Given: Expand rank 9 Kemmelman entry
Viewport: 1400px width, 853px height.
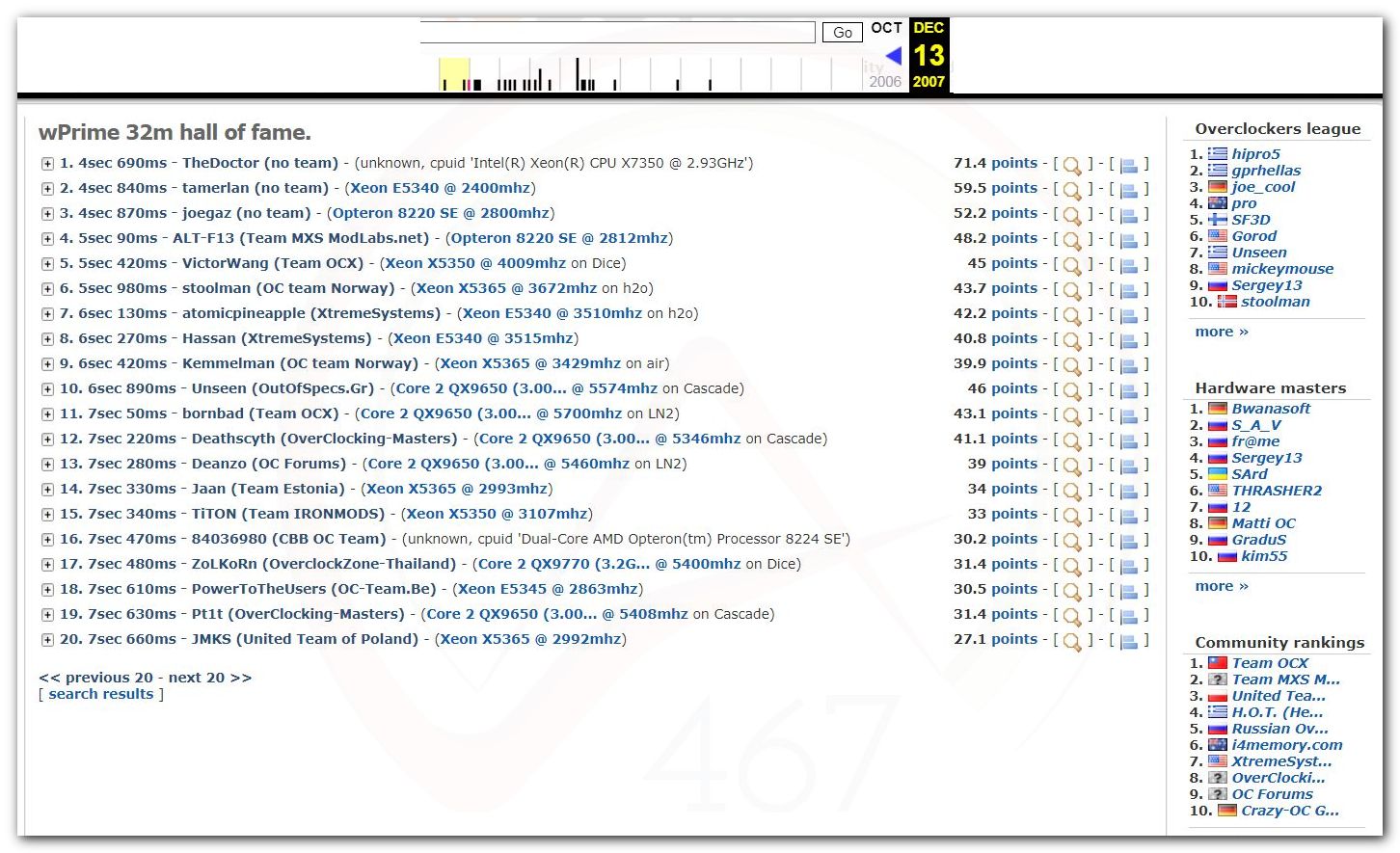Looking at the screenshot, I should pos(47,364).
